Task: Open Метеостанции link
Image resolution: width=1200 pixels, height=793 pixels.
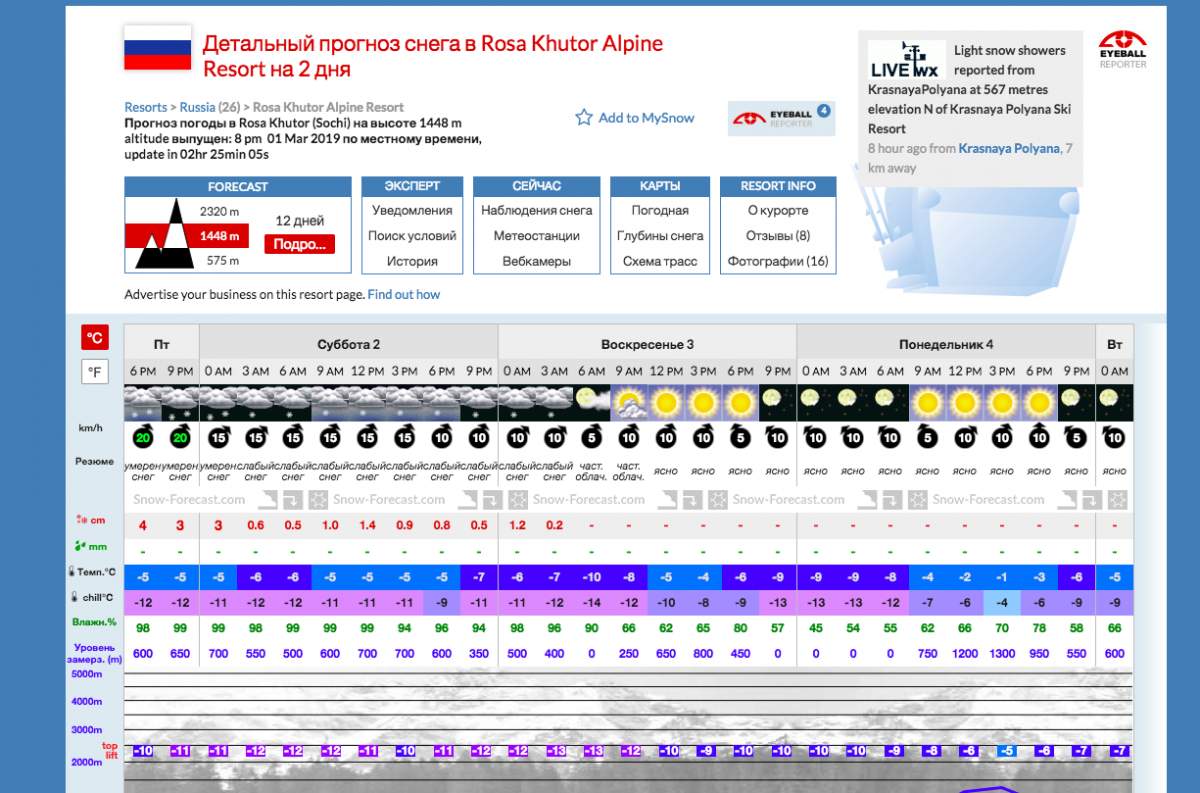Action: (x=537, y=236)
